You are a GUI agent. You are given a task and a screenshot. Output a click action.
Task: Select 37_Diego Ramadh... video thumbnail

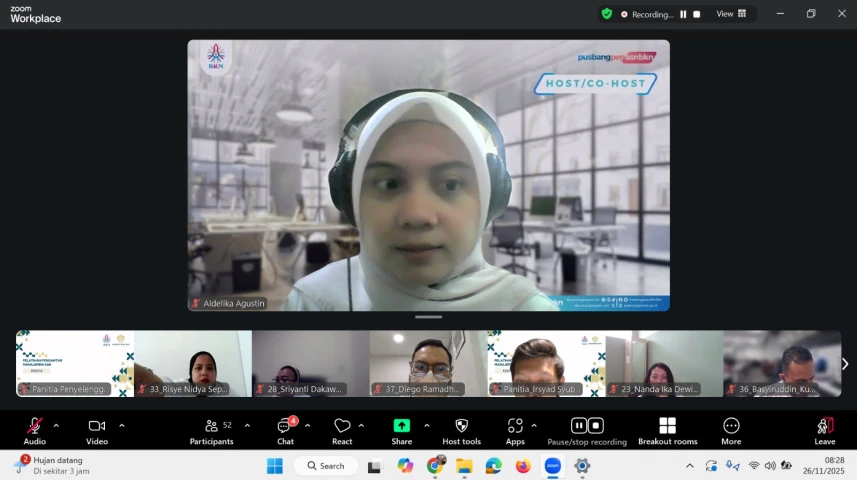tap(429, 364)
